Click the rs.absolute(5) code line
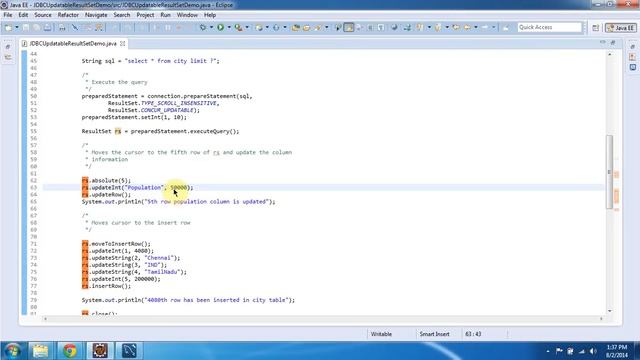Image resolution: width=640 pixels, height=360 pixels. 106,180
